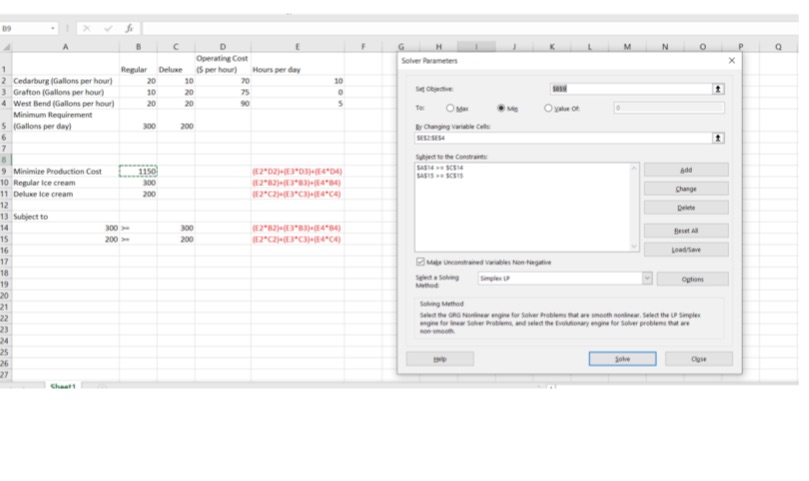The image size is (809, 481).
Task: Click the Change constraint button
Action: point(686,189)
